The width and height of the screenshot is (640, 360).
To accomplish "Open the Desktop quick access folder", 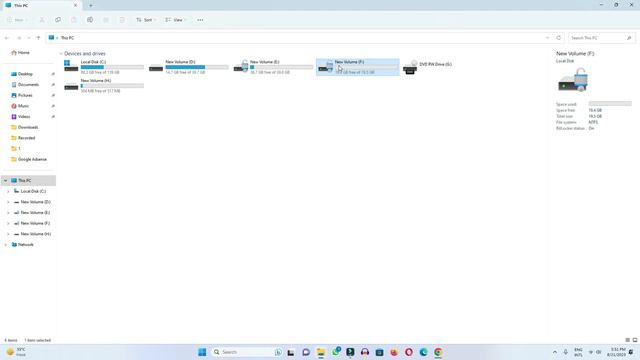I will tap(22, 74).
